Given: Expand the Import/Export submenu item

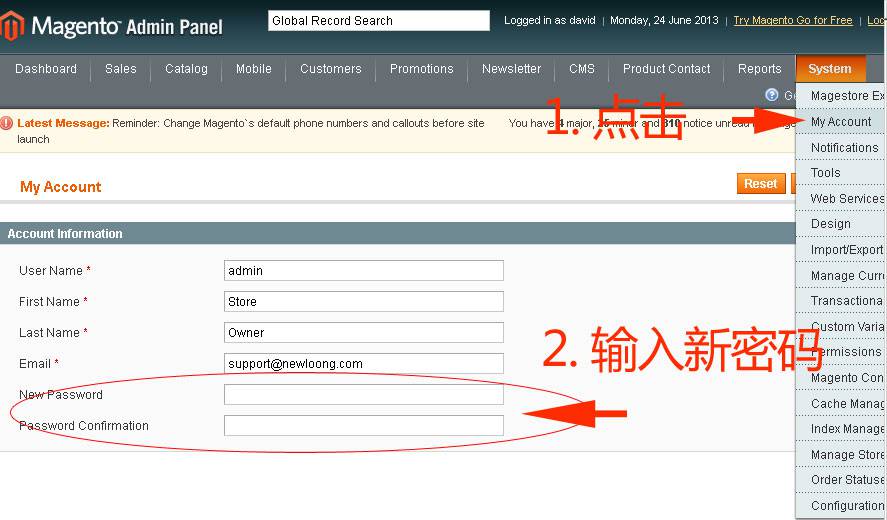Looking at the screenshot, I should coord(846,250).
